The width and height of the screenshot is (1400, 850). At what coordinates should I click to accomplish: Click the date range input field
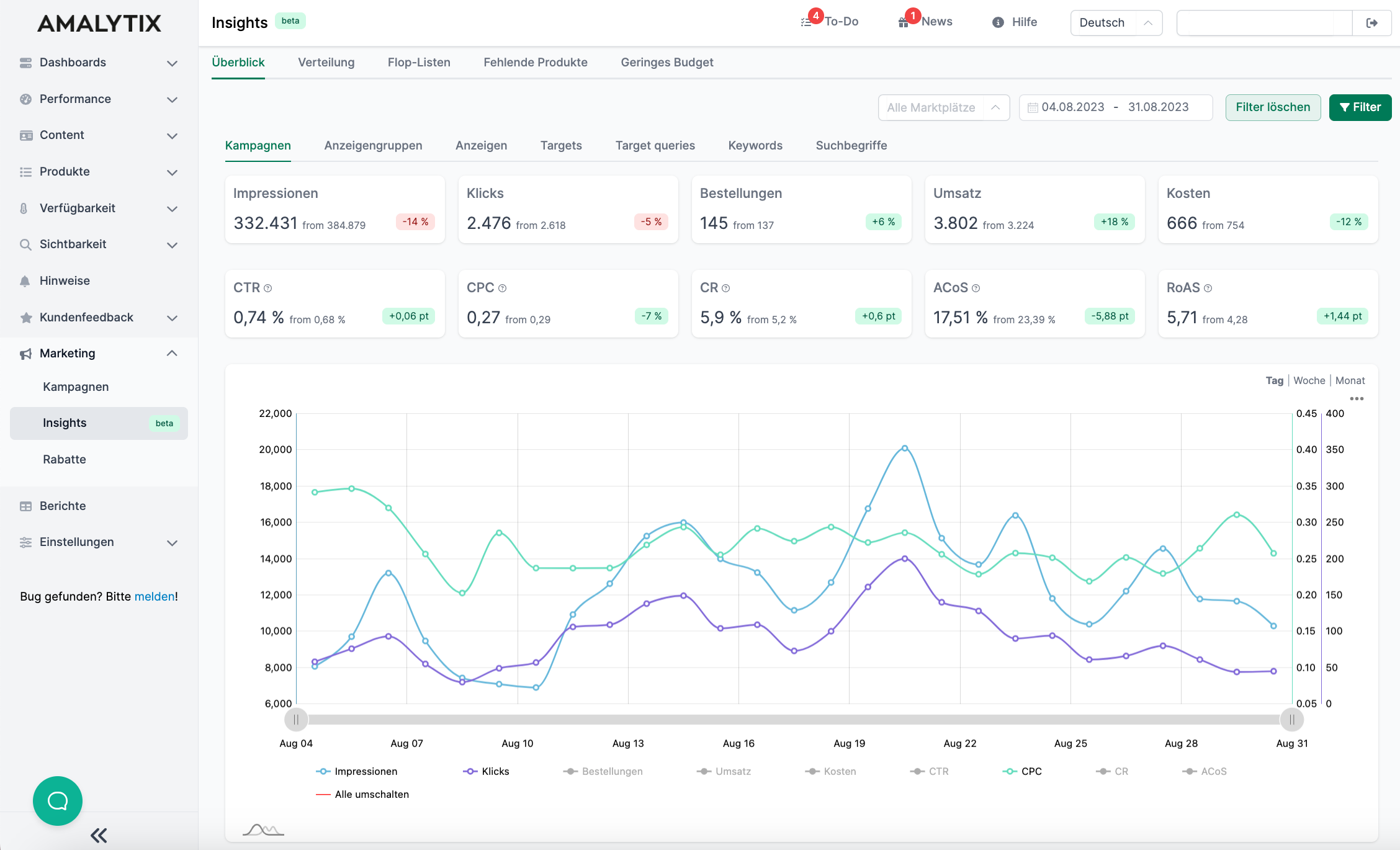click(1115, 108)
